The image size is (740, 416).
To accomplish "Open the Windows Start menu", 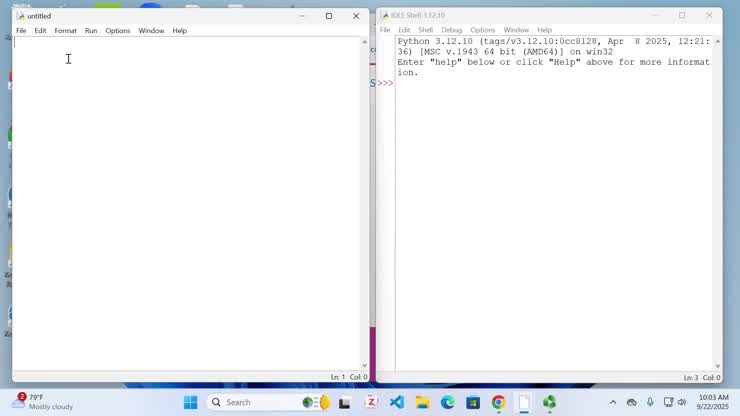I will (x=191, y=402).
